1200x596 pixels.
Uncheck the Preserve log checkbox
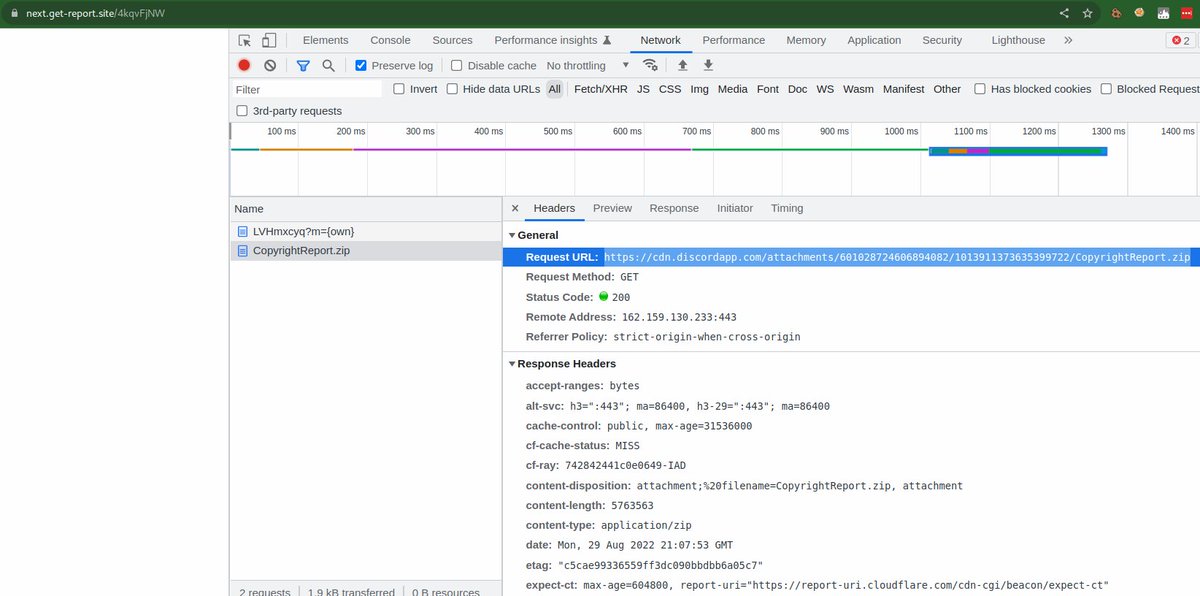click(361, 65)
